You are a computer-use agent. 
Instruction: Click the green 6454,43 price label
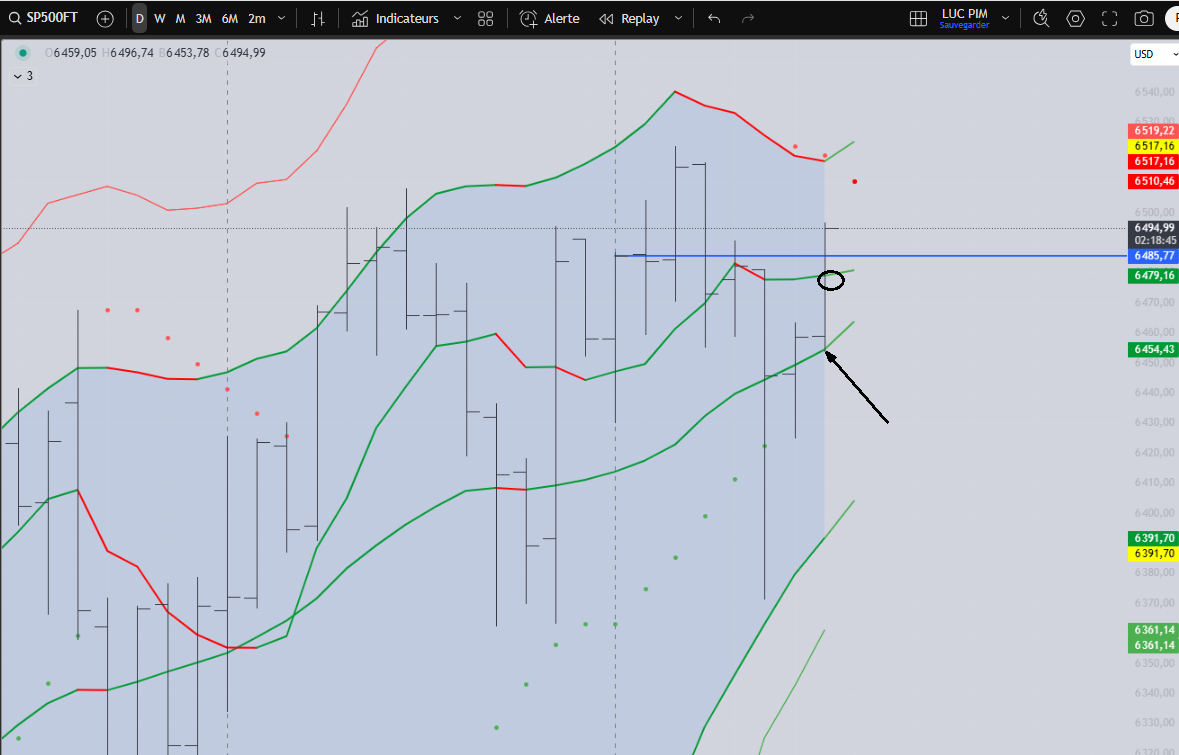[x=1154, y=349]
